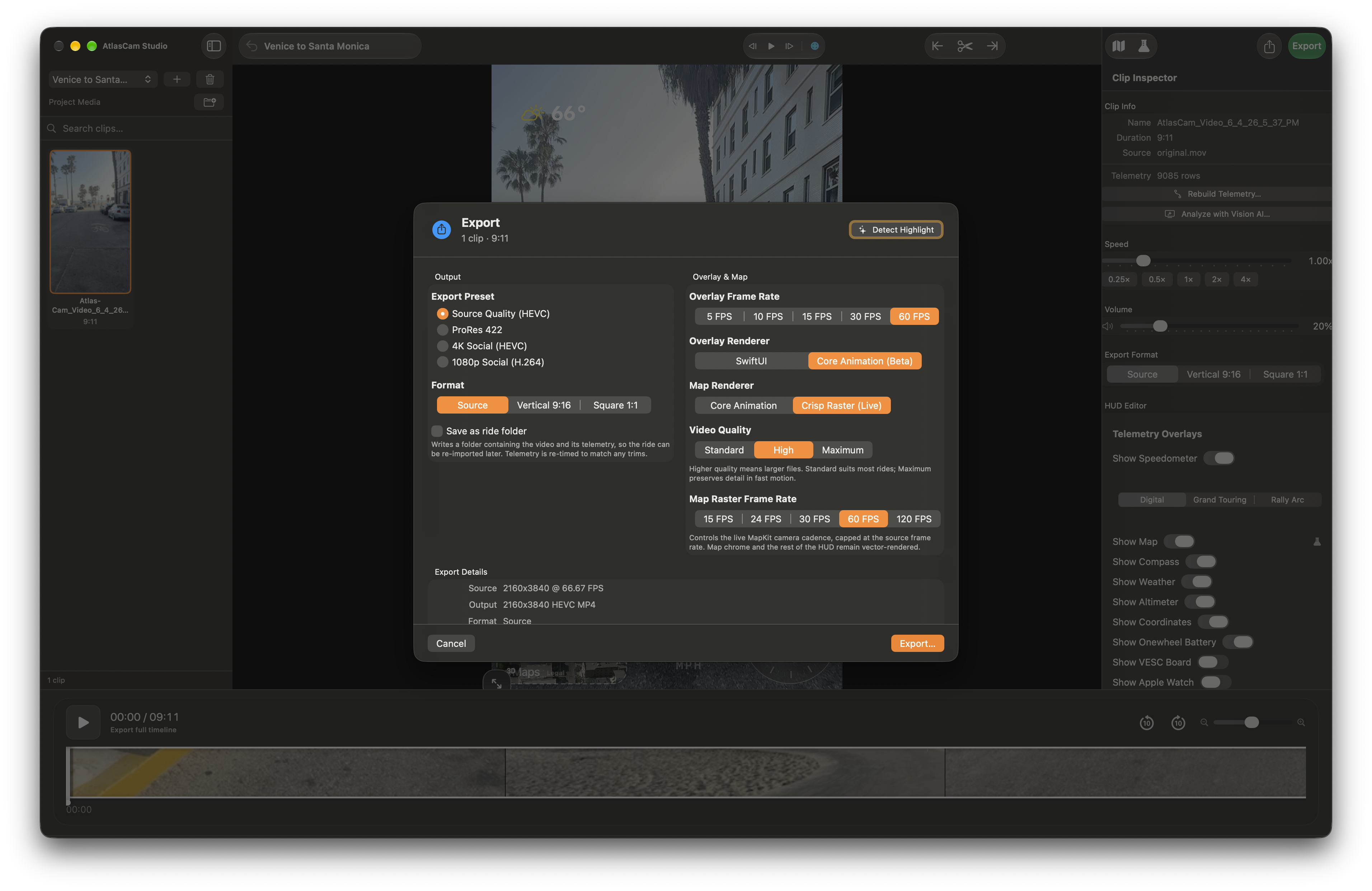Click the timeline zoom-in magnifier icon
This screenshot has height=891, width=1372.
coord(1301,723)
